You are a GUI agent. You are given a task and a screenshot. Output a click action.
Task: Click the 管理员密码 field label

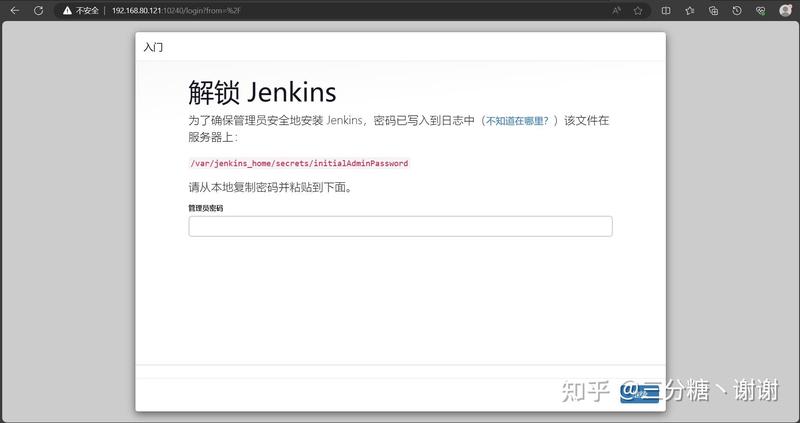(206, 208)
